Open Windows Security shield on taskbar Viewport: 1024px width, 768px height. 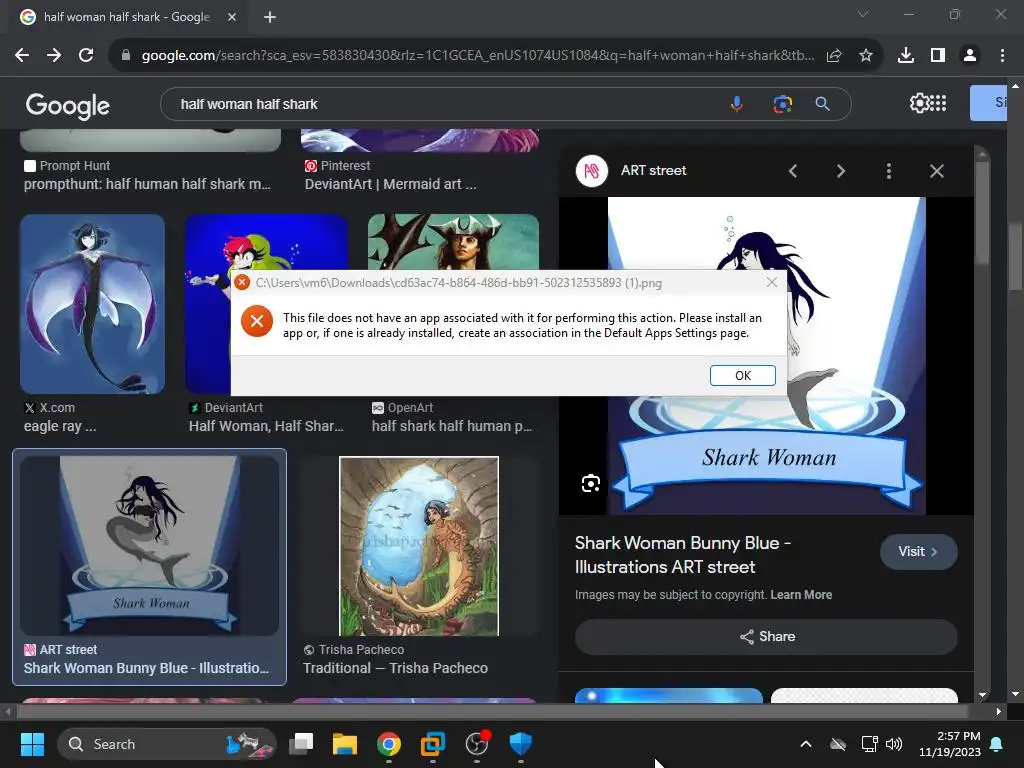(520, 744)
